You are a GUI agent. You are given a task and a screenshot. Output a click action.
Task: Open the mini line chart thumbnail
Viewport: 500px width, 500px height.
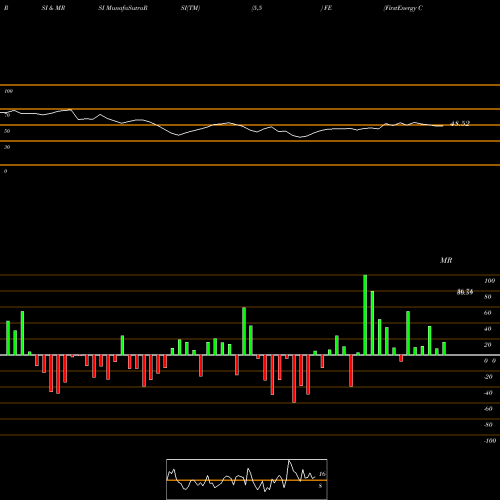click(x=247, y=479)
